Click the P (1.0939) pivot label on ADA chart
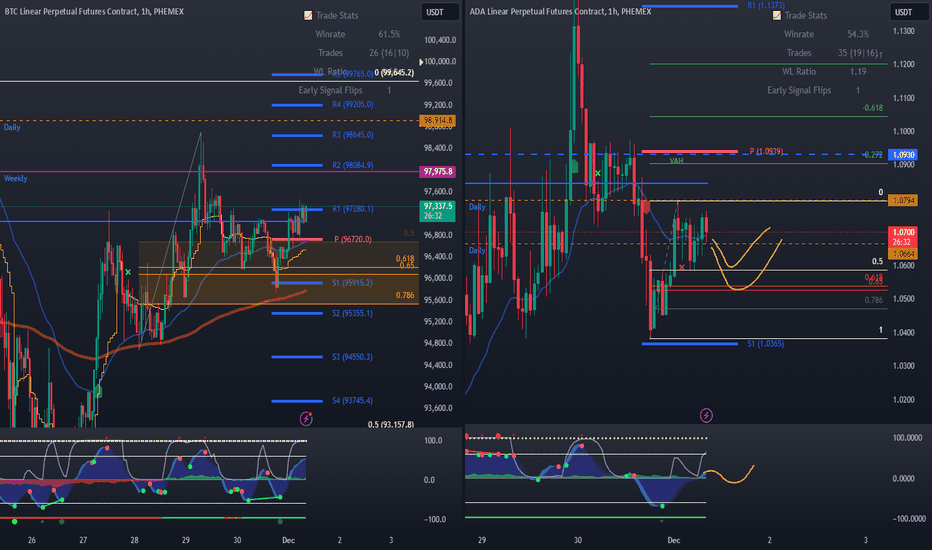 click(x=766, y=152)
